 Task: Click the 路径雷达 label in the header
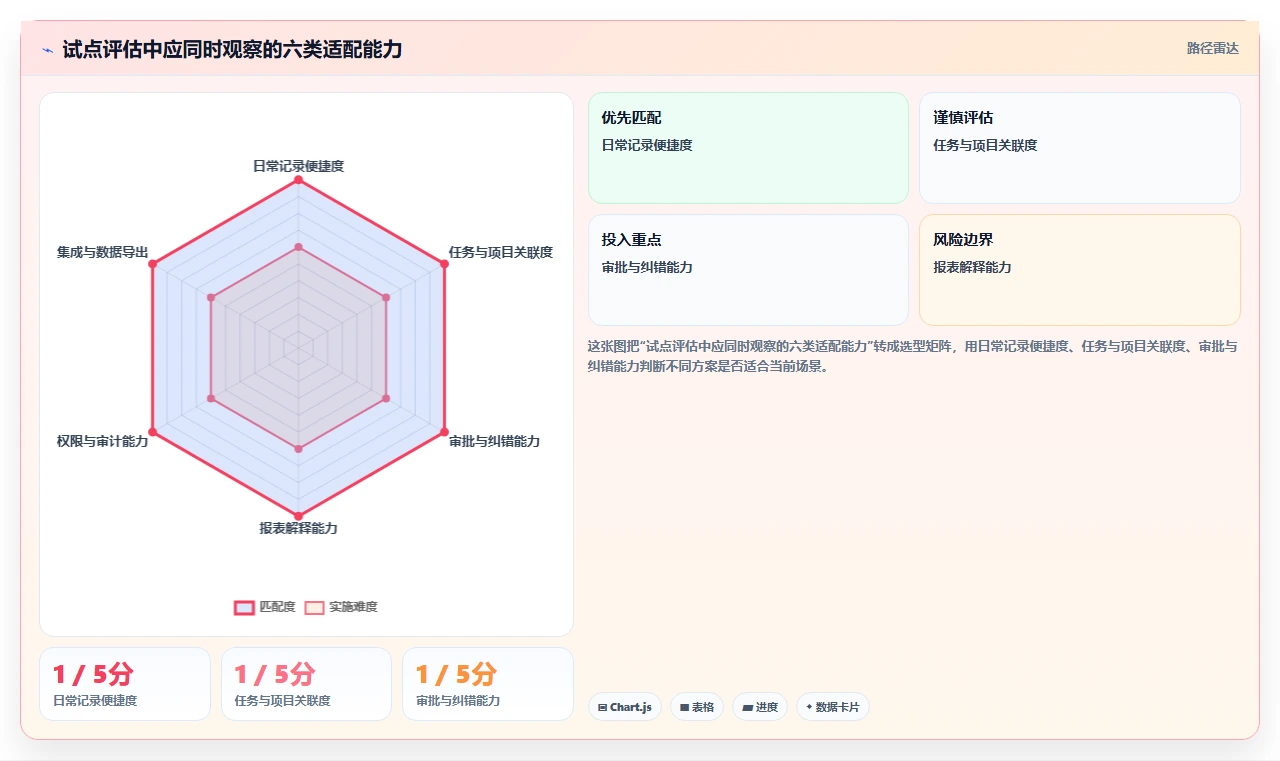tap(1212, 48)
